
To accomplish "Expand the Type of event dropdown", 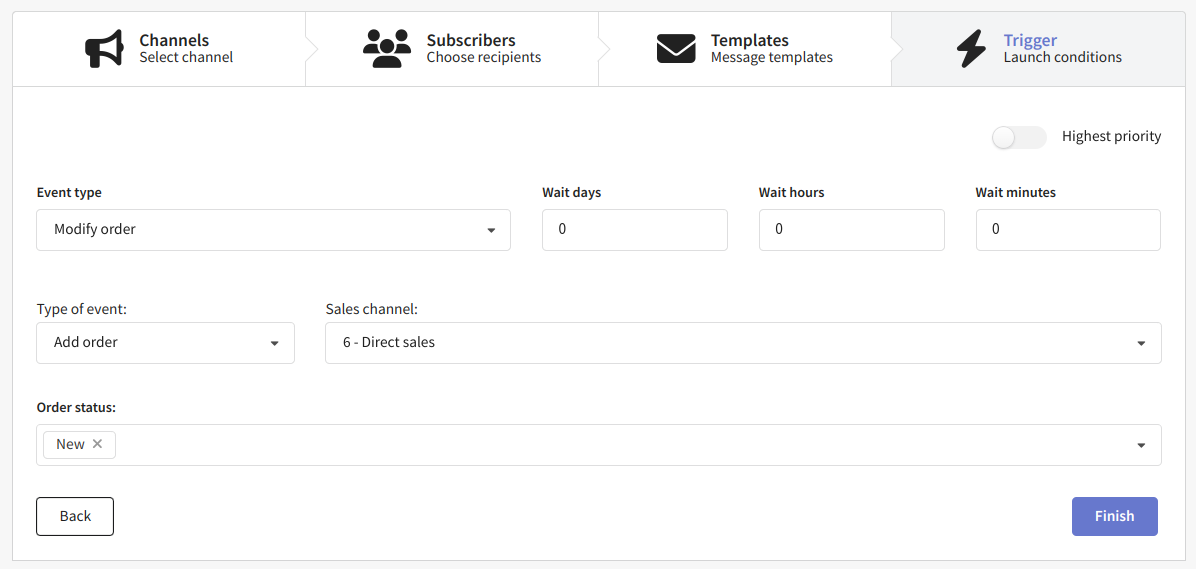I will [x=166, y=343].
